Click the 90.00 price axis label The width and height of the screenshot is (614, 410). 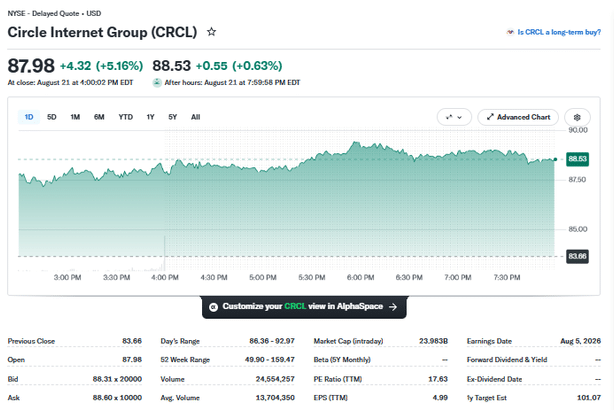click(x=578, y=130)
